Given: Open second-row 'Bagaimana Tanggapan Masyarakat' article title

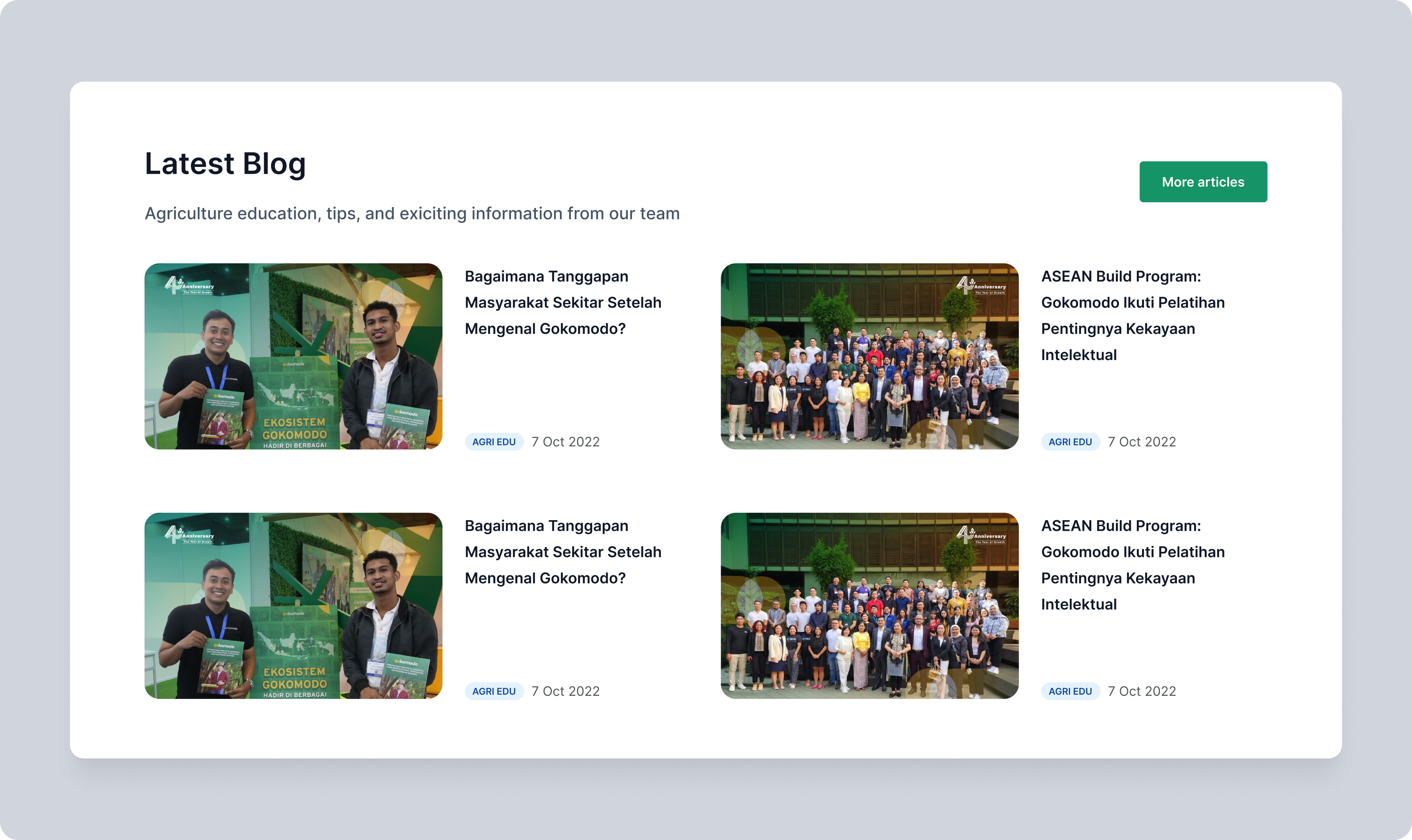Looking at the screenshot, I should point(563,552).
